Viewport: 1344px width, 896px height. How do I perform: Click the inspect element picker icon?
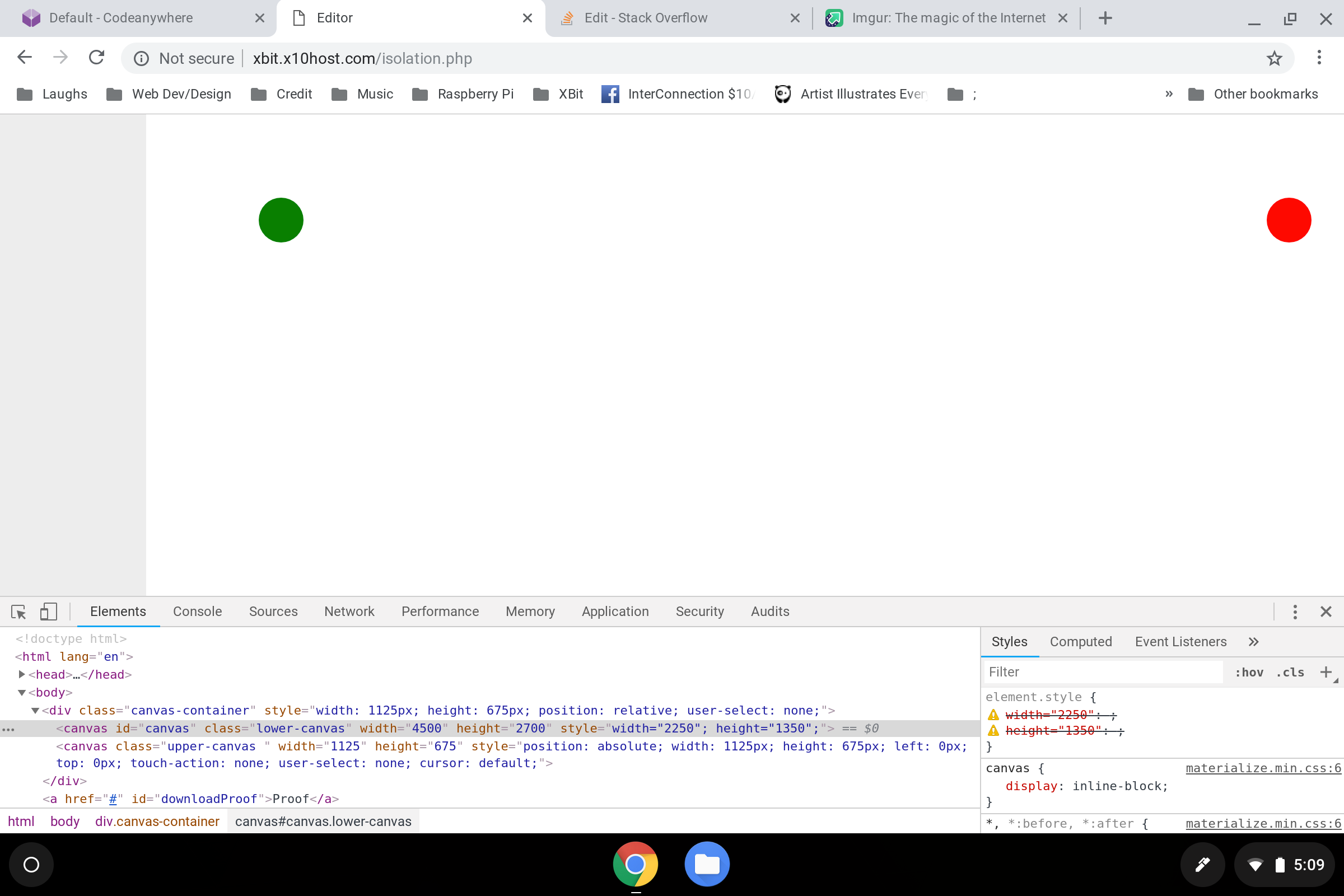pyautogui.click(x=18, y=612)
